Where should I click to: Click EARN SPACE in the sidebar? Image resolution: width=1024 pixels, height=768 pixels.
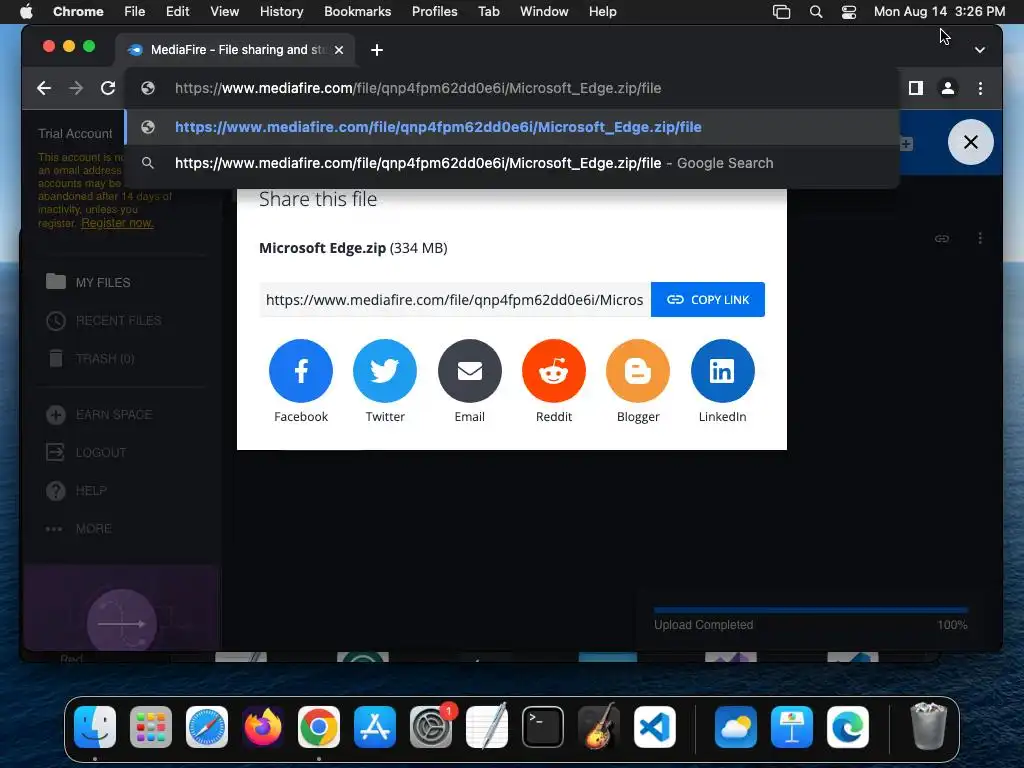click(99, 415)
